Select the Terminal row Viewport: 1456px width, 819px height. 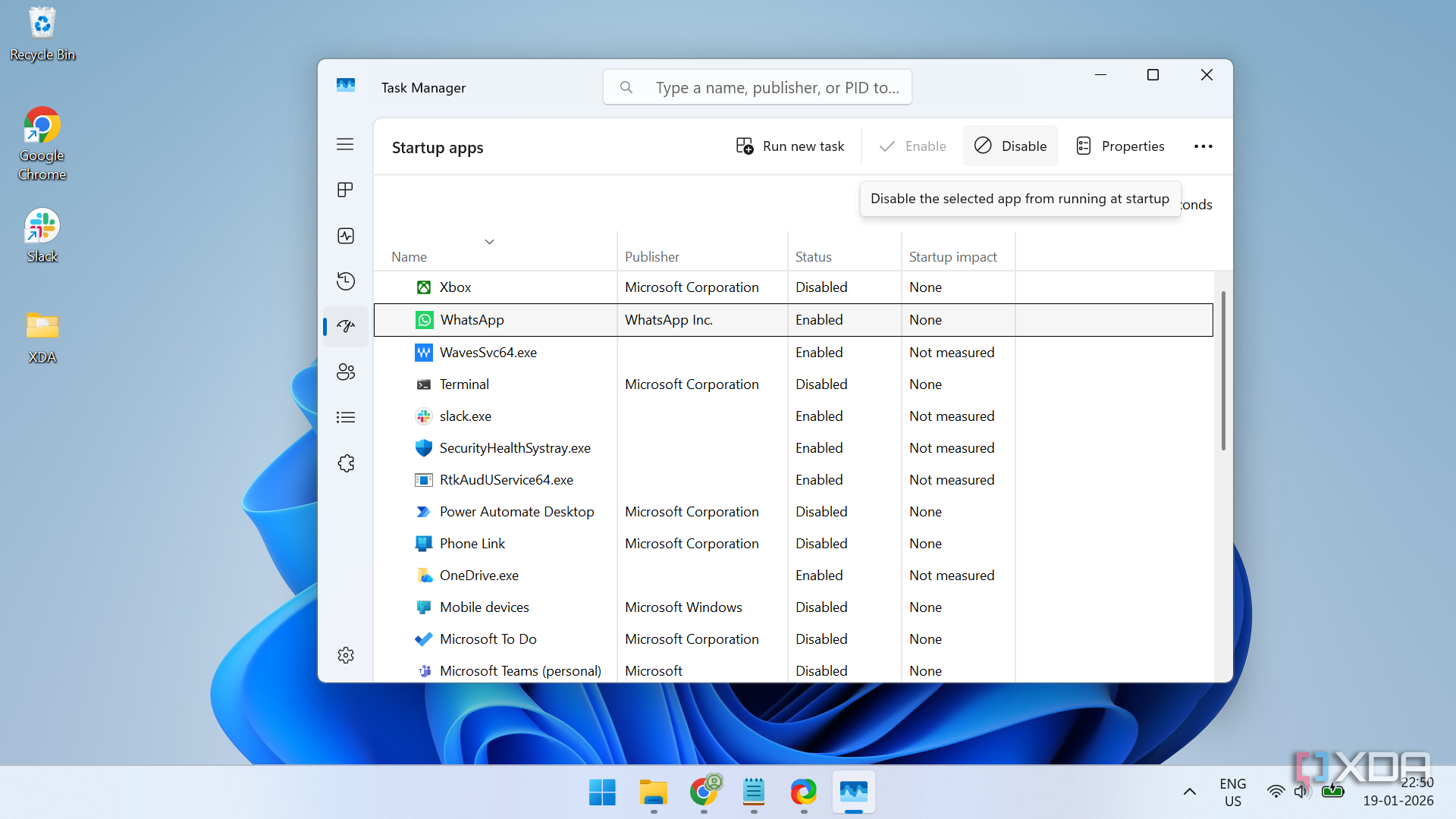793,384
